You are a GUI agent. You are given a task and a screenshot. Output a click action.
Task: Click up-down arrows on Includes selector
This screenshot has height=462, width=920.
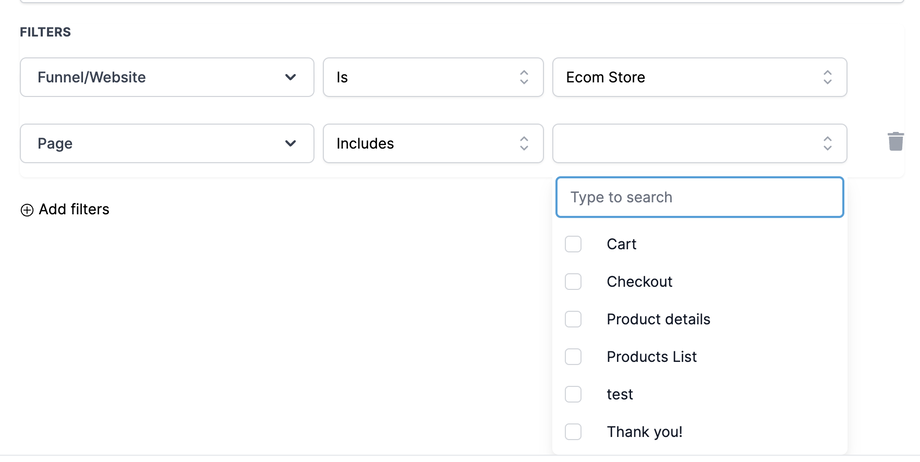(x=523, y=143)
